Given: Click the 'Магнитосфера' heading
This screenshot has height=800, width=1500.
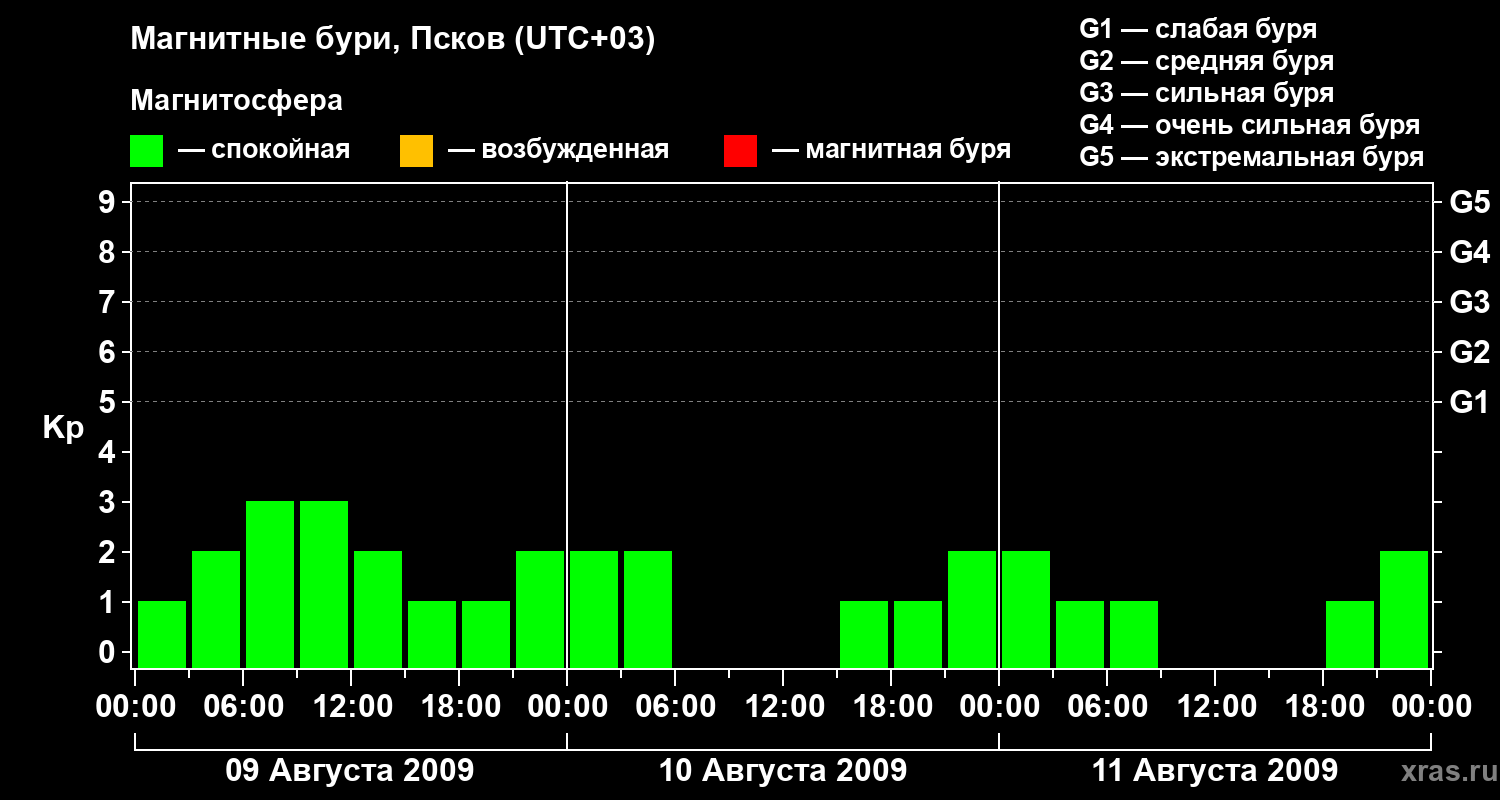Looking at the screenshot, I should (x=237, y=101).
